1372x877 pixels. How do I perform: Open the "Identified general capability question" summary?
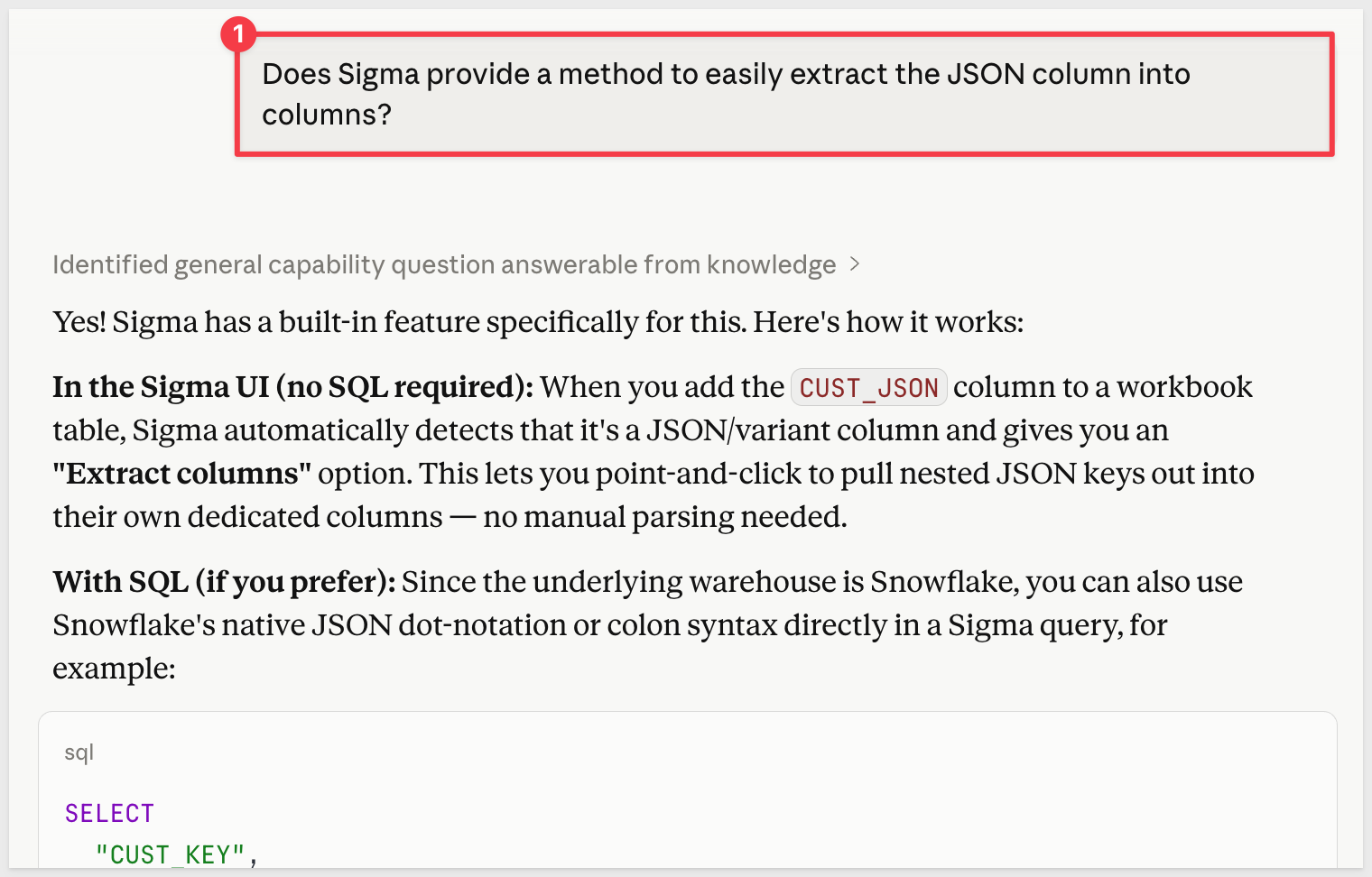pos(444,264)
